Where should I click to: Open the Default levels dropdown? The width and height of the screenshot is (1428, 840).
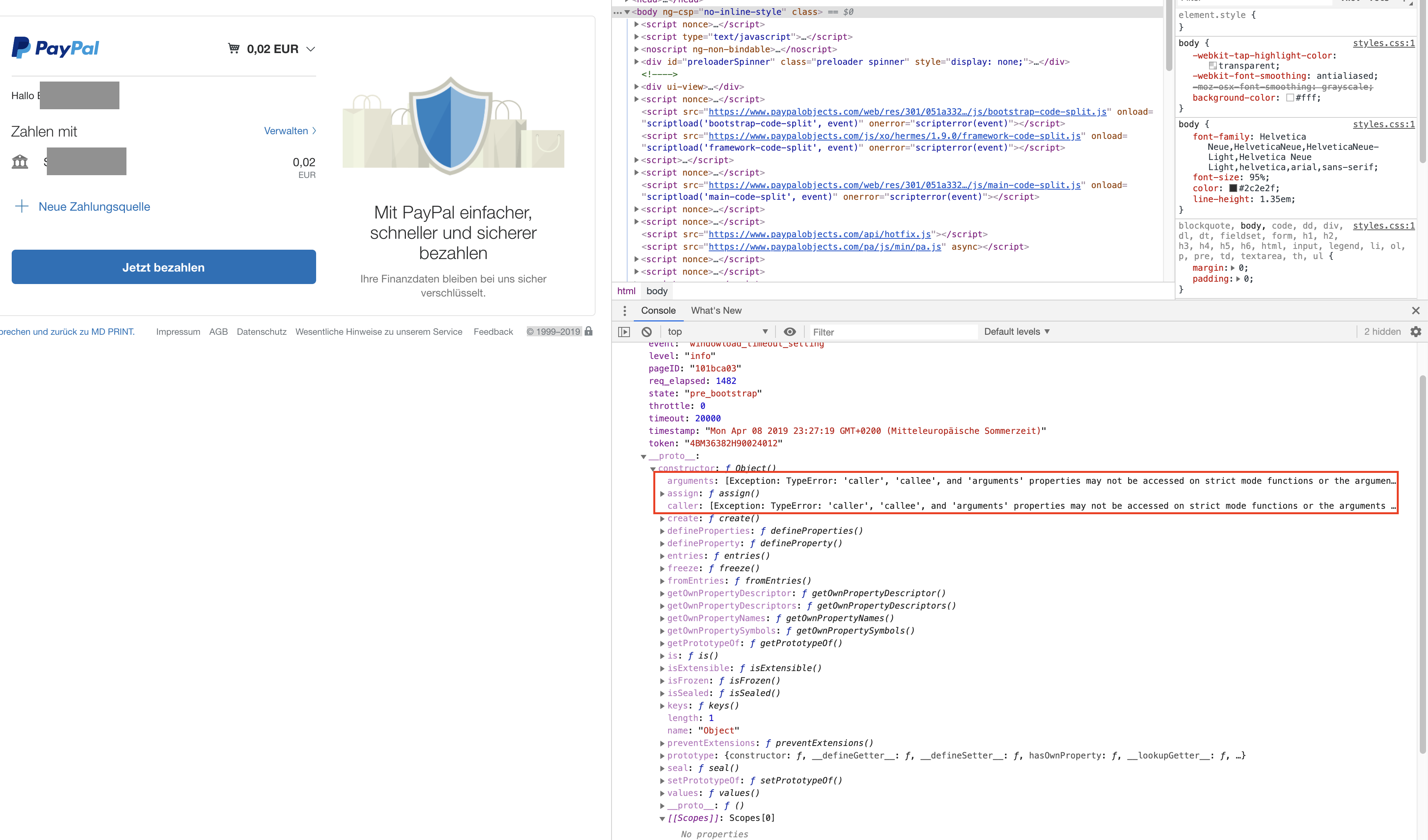point(1017,332)
